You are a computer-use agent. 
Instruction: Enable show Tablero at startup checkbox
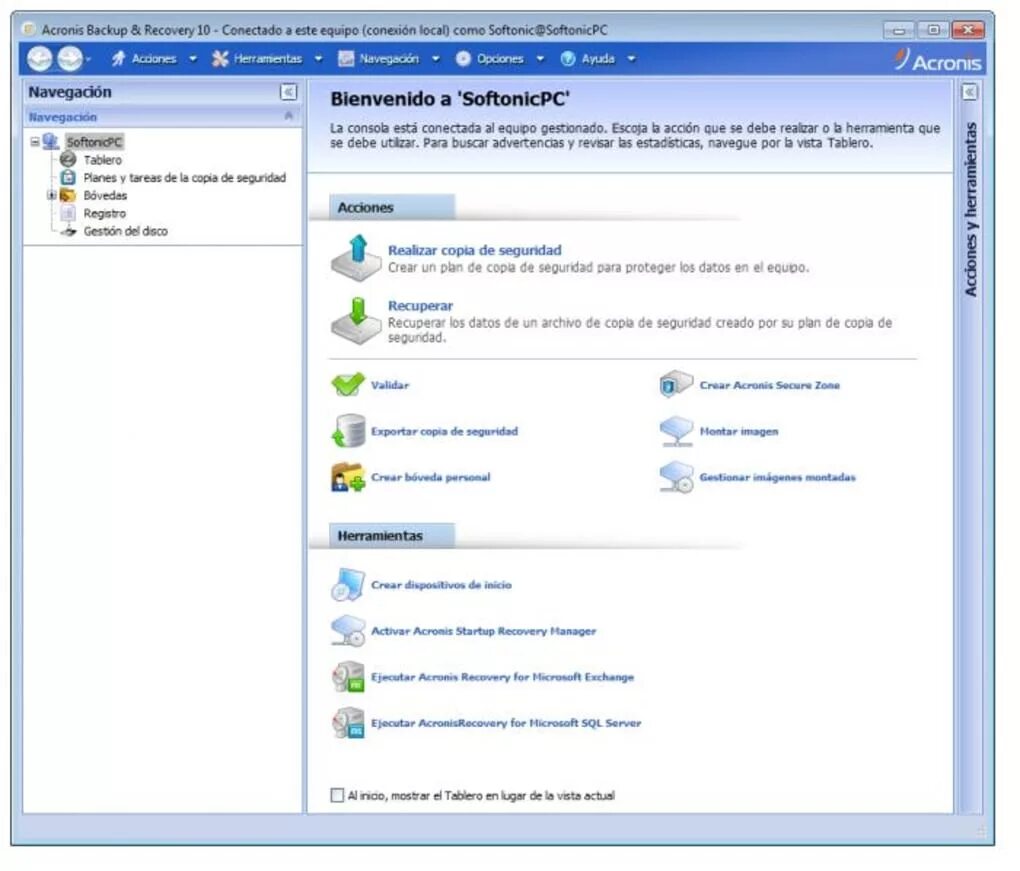tap(337, 796)
